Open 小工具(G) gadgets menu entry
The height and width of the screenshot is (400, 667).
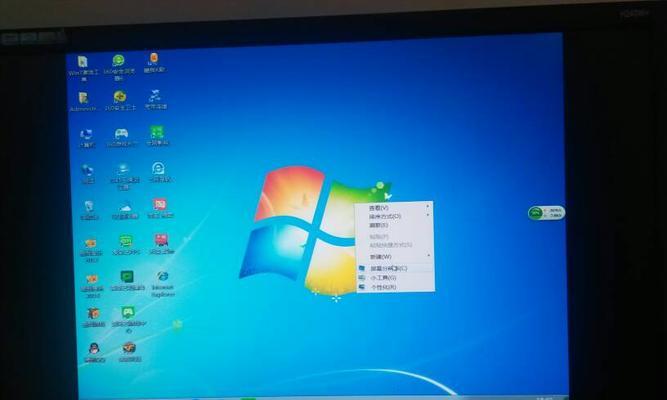383,278
